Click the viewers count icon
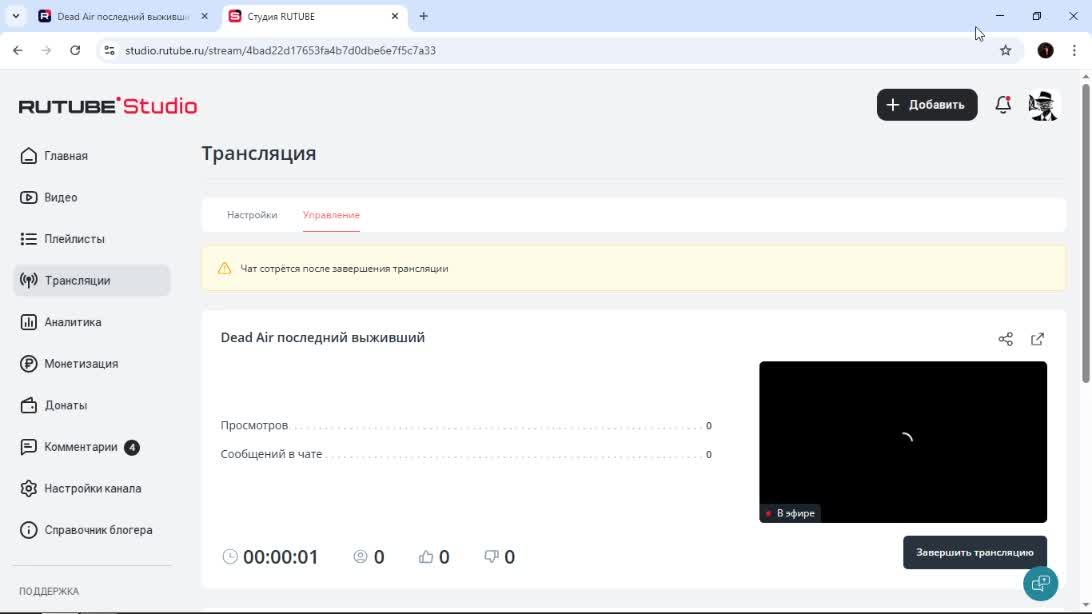The width and height of the screenshot is (1092, 614). click(360, 556)
